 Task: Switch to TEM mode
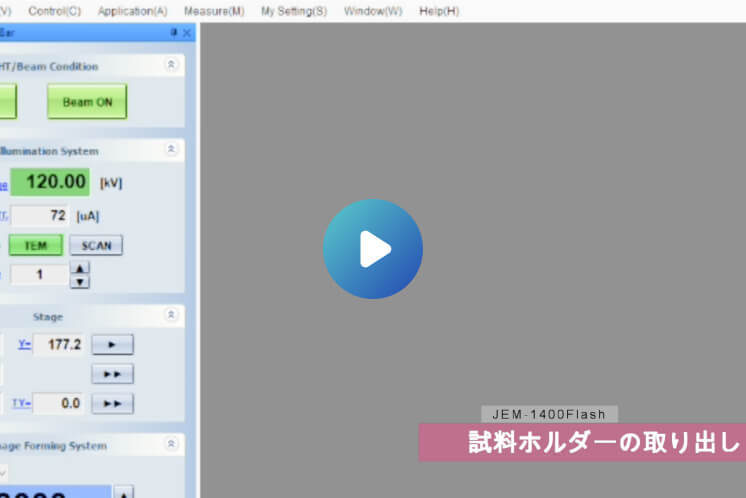36,245
